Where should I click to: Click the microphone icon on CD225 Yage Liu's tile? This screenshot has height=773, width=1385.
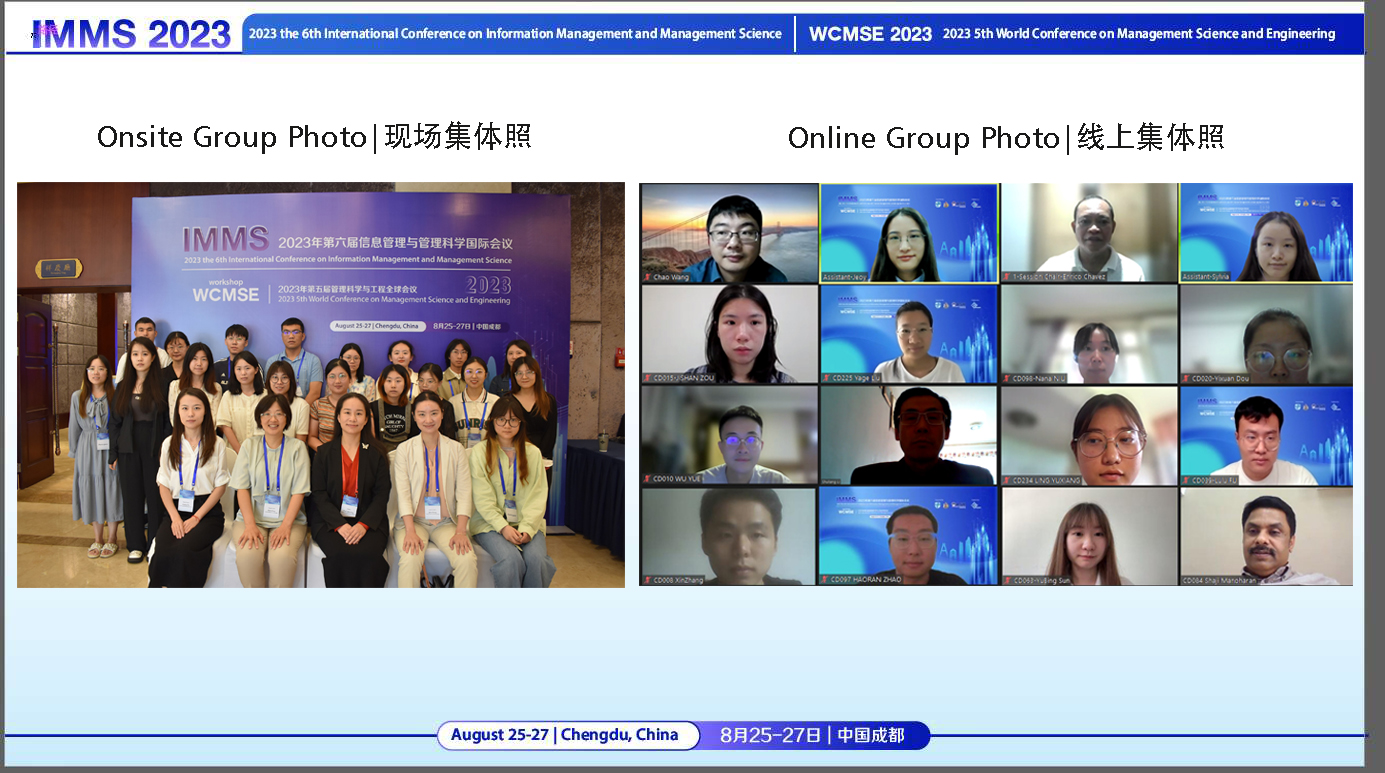coord(827,378)
